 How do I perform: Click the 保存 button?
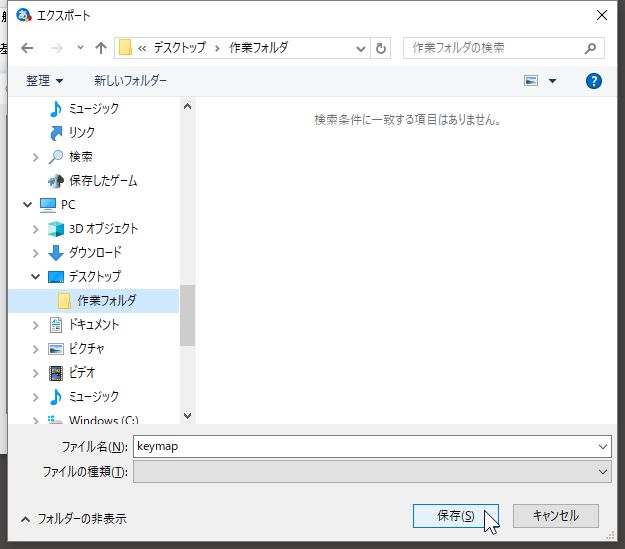456,516
